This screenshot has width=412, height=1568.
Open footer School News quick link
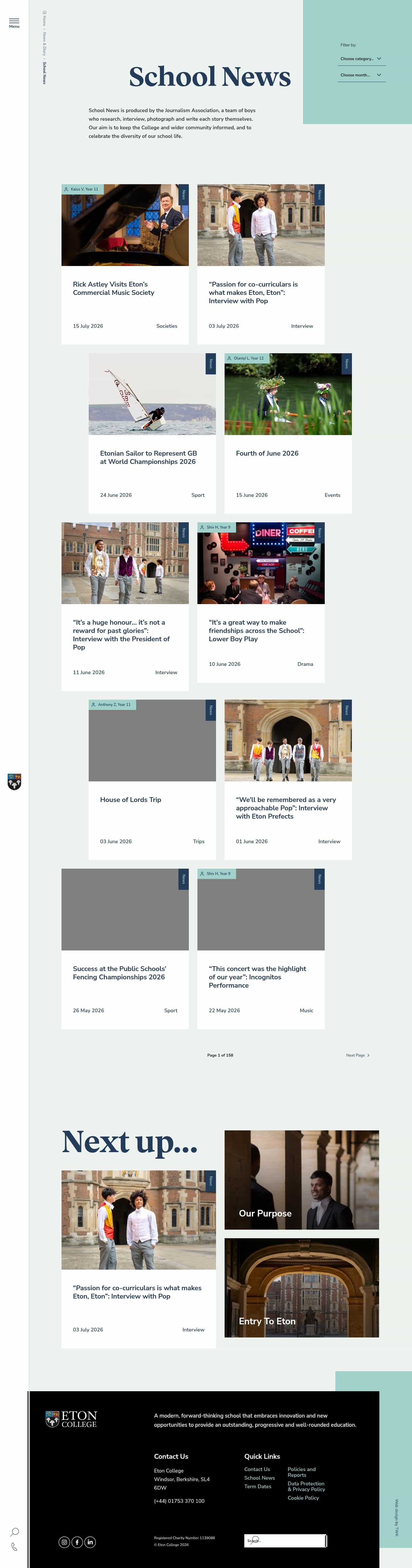[x=260, y=1477]
